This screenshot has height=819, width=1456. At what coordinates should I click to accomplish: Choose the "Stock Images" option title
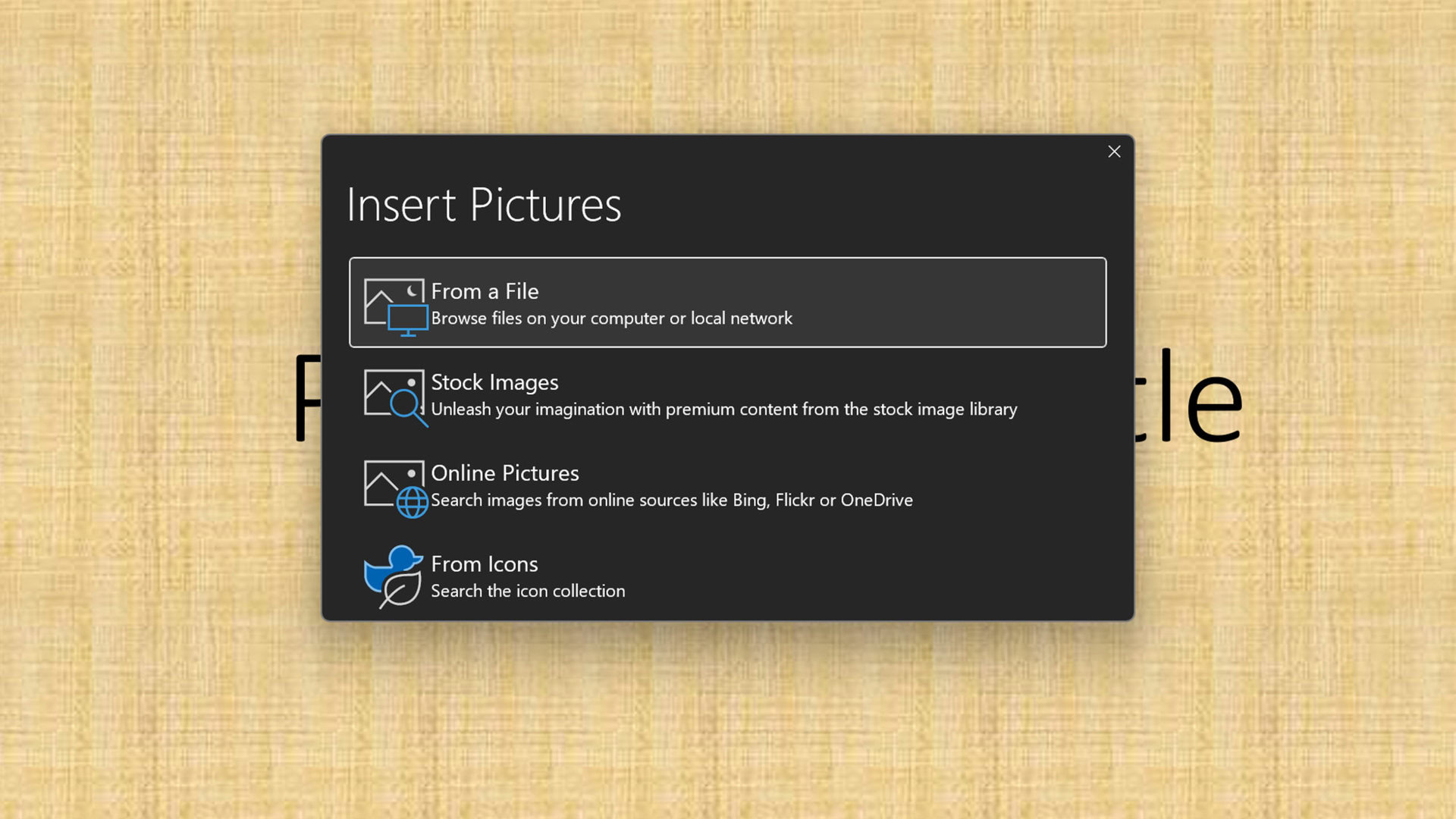pyautogui.click(x=494, y=382)
